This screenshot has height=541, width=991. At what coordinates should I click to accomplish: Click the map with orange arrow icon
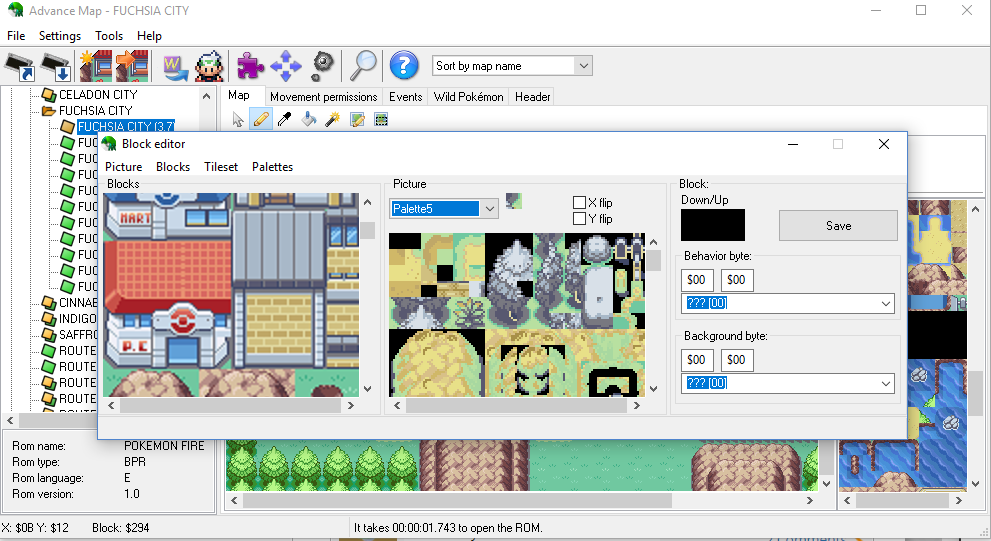(x=132, y=66)
